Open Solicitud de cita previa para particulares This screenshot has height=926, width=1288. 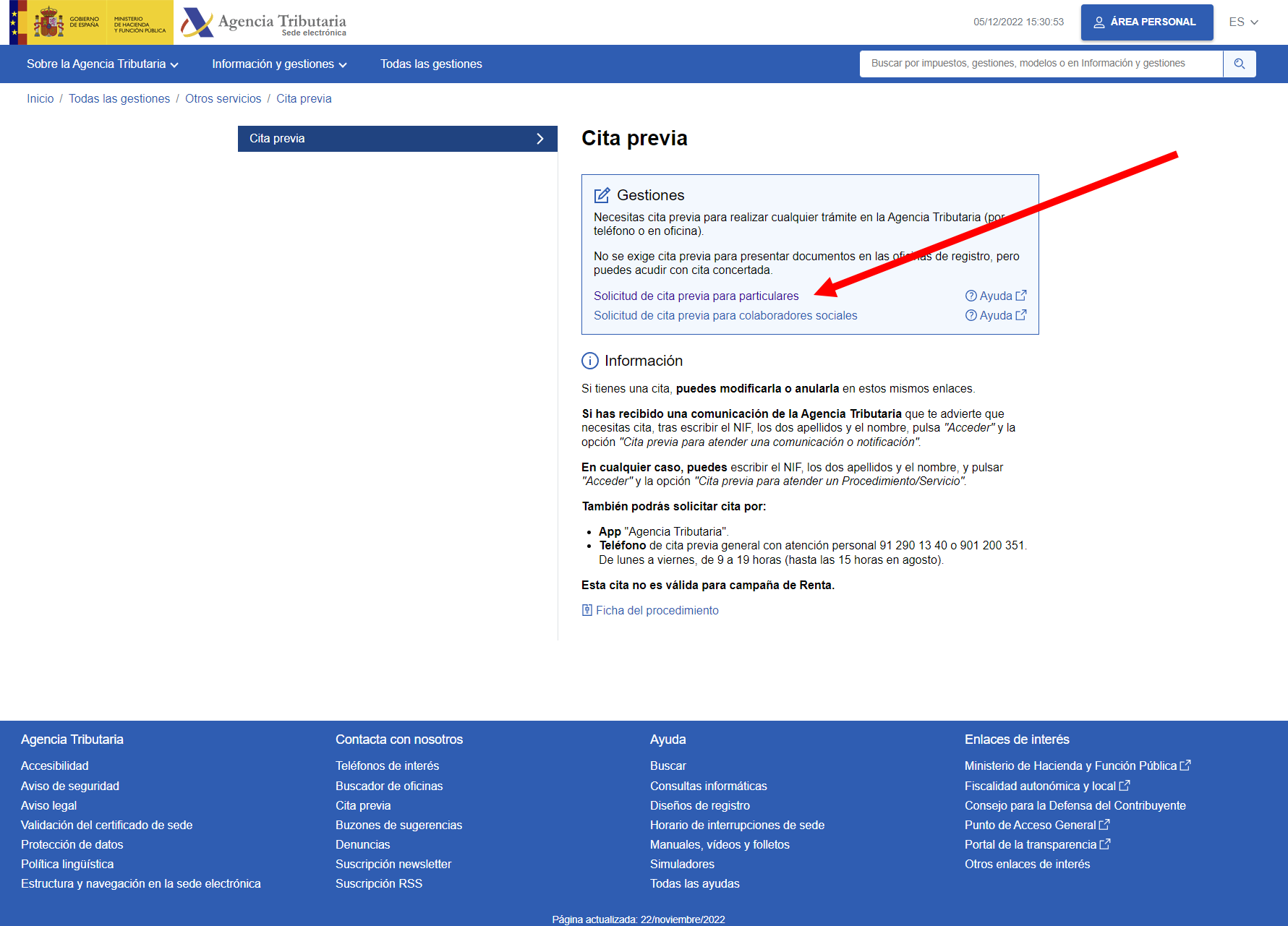click(x=696, y=296)
